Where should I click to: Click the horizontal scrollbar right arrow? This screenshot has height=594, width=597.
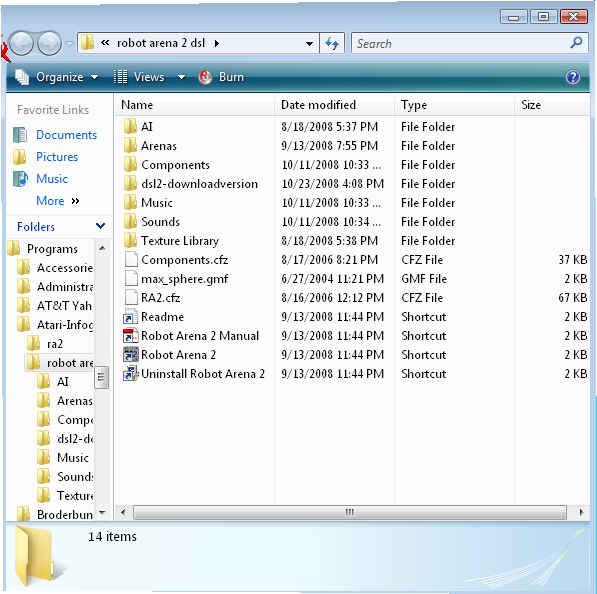pyautogui.click(x=581, y=512)
